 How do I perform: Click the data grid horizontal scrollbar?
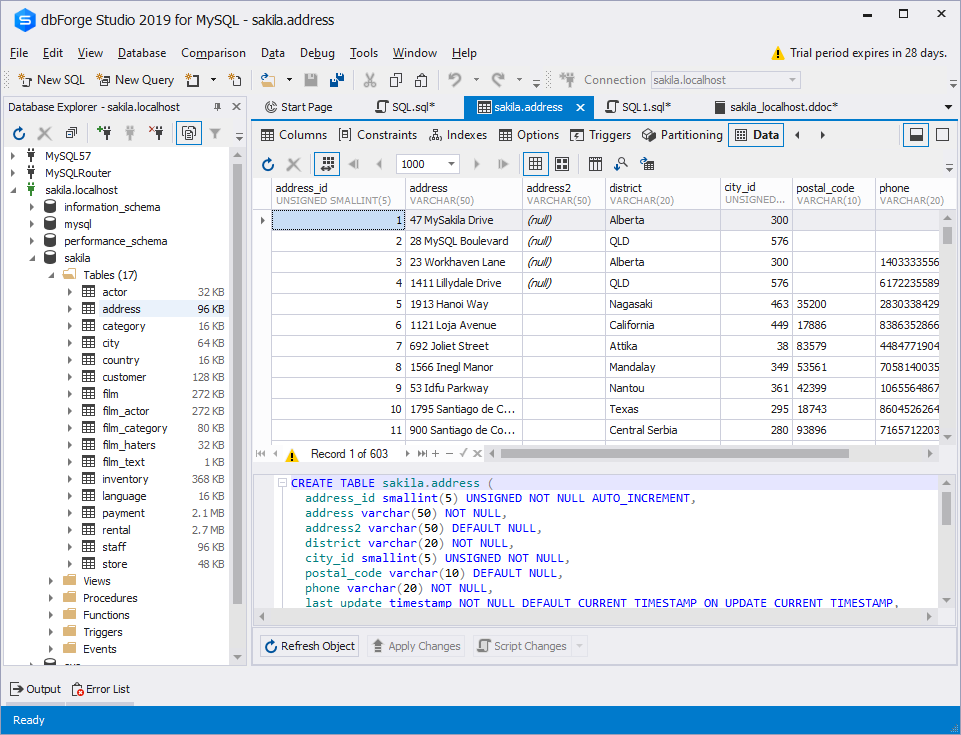click(x=674, y=454)
